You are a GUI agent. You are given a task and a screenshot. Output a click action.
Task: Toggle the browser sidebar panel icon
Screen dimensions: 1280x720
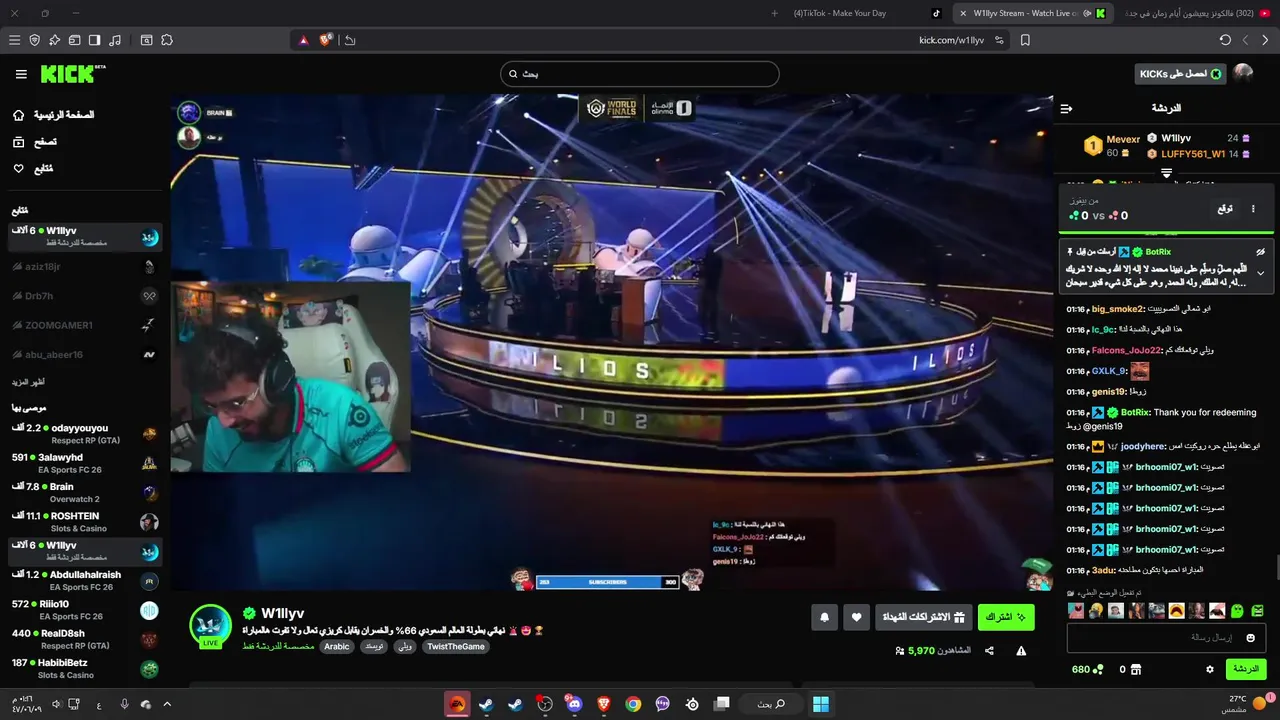coord(94,40)
